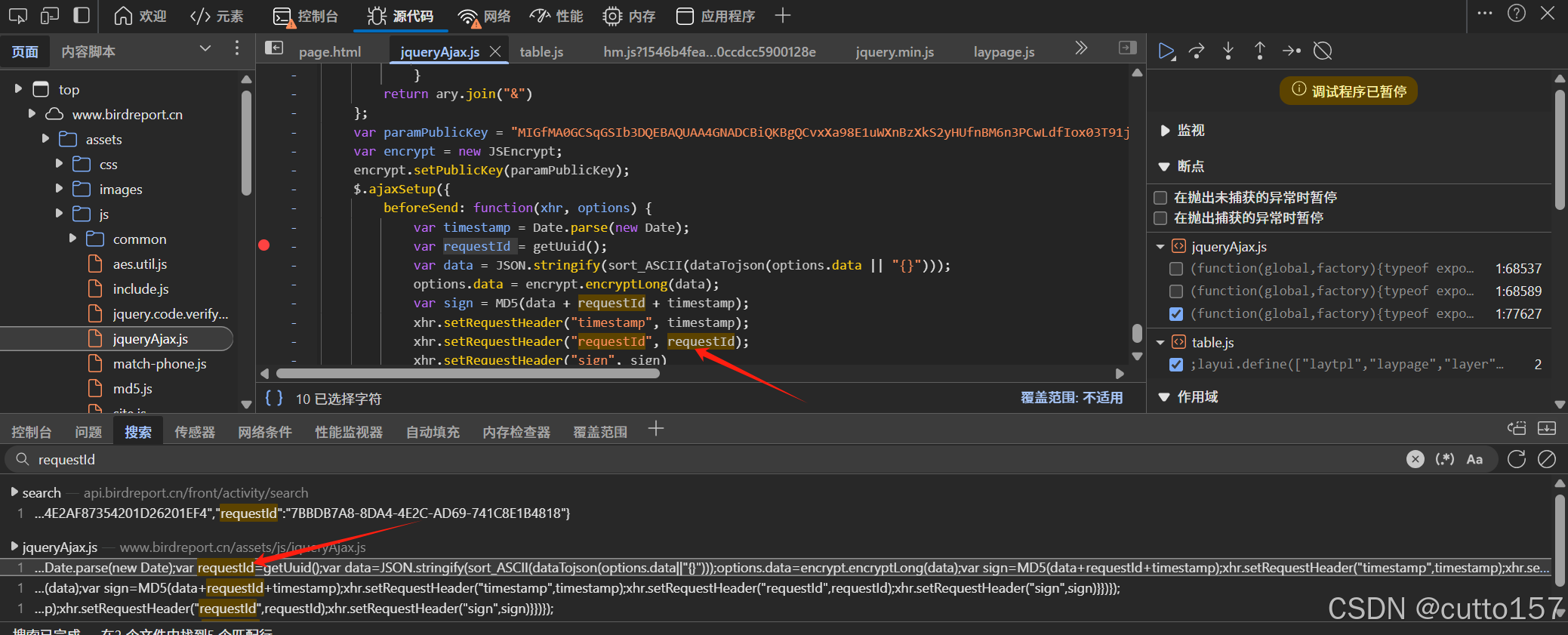Open the 控制台 console tab at top
Screen dimensions: 1568x635
[x=306, y=16]
